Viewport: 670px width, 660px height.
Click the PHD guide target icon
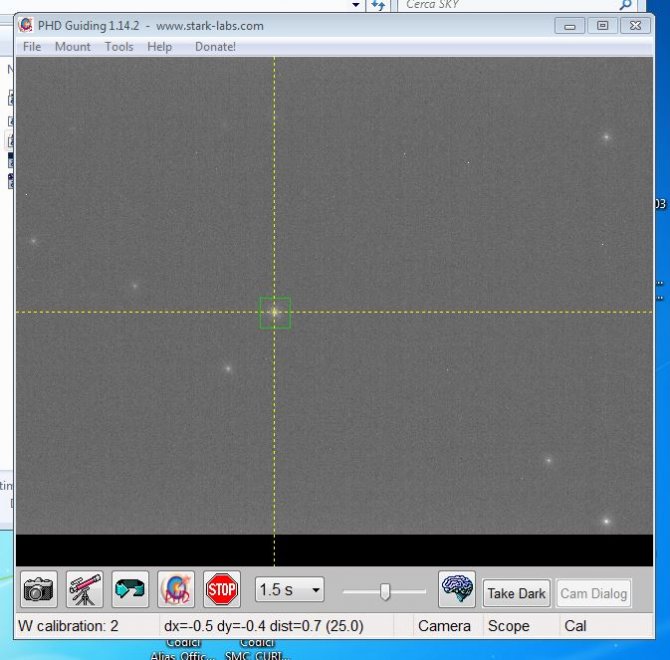pos(176,589)
